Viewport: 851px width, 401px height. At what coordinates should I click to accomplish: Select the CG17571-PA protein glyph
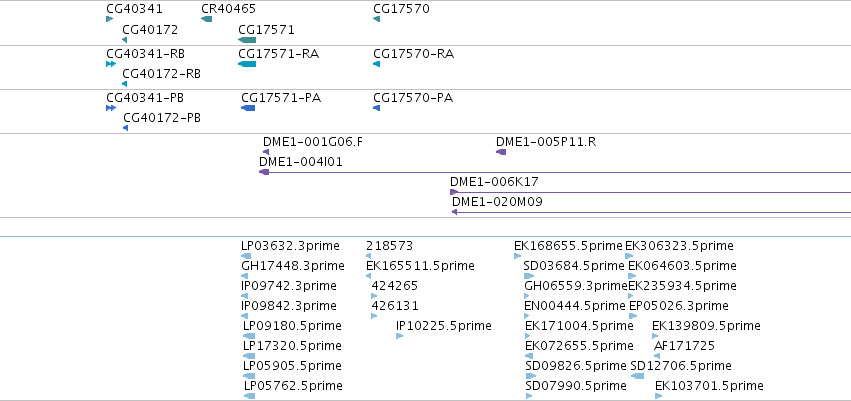click(248, 108)
